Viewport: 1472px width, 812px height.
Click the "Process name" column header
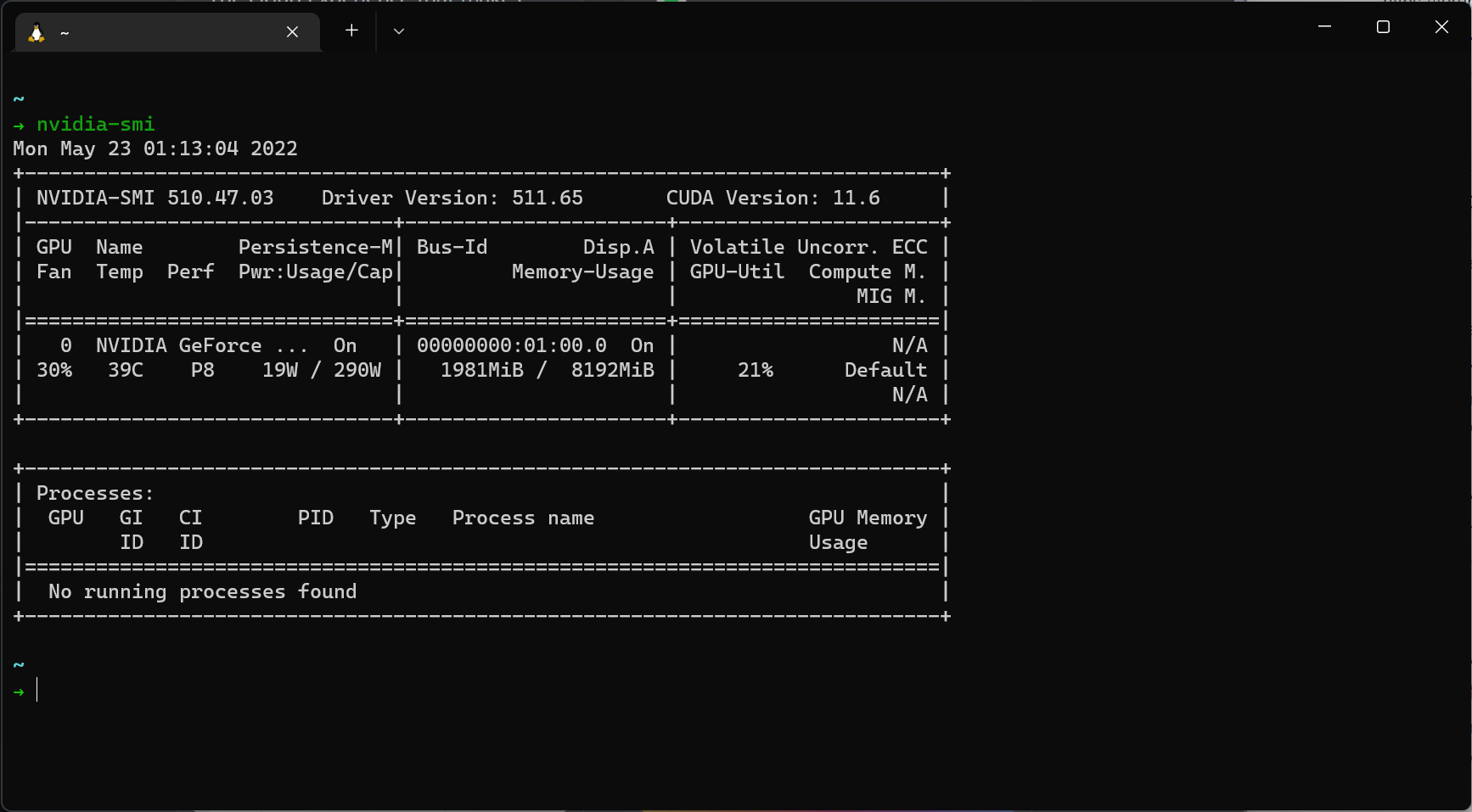(524, 518)
